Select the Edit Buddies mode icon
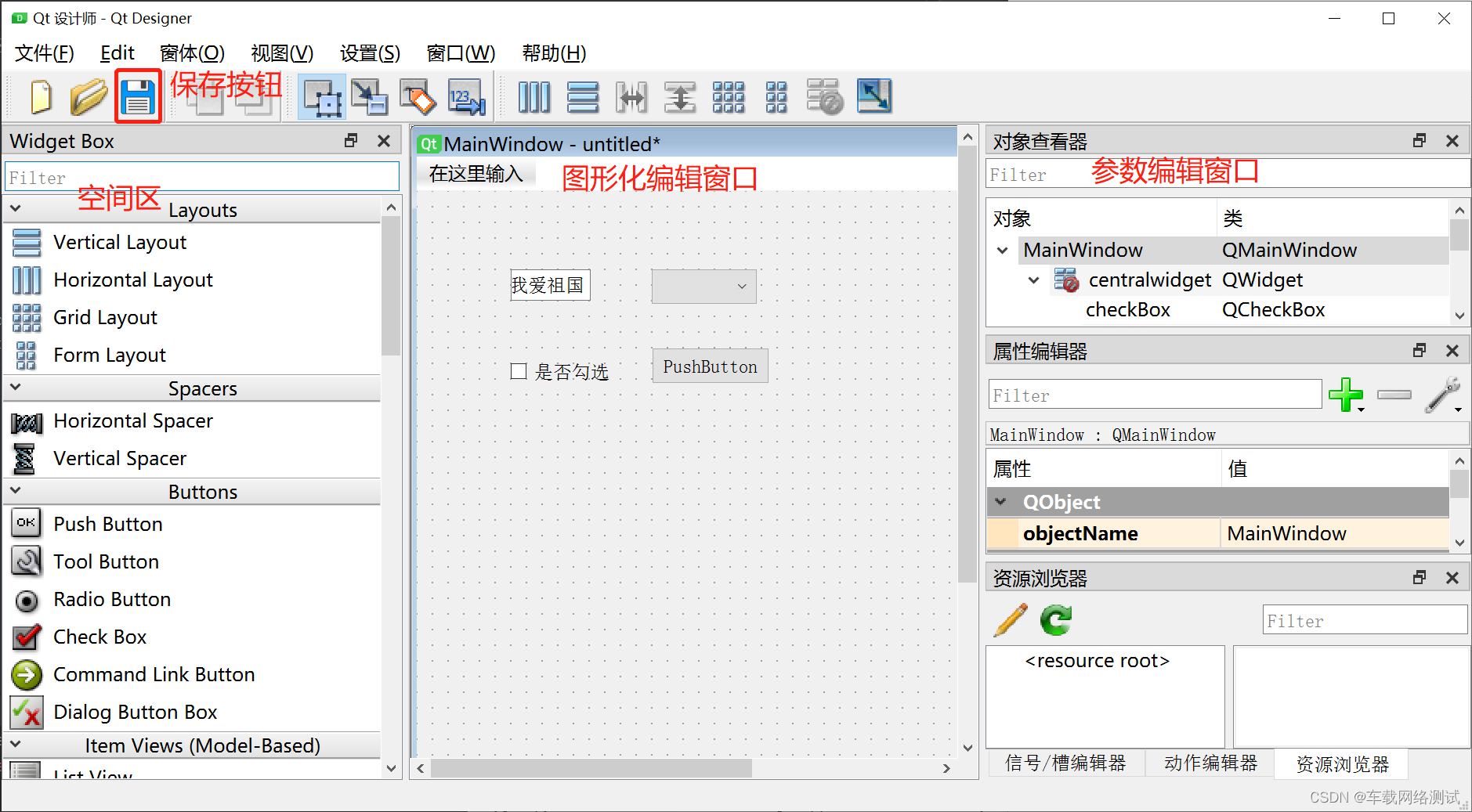Viewport: 1472px width, 812px height. [418, 97]
